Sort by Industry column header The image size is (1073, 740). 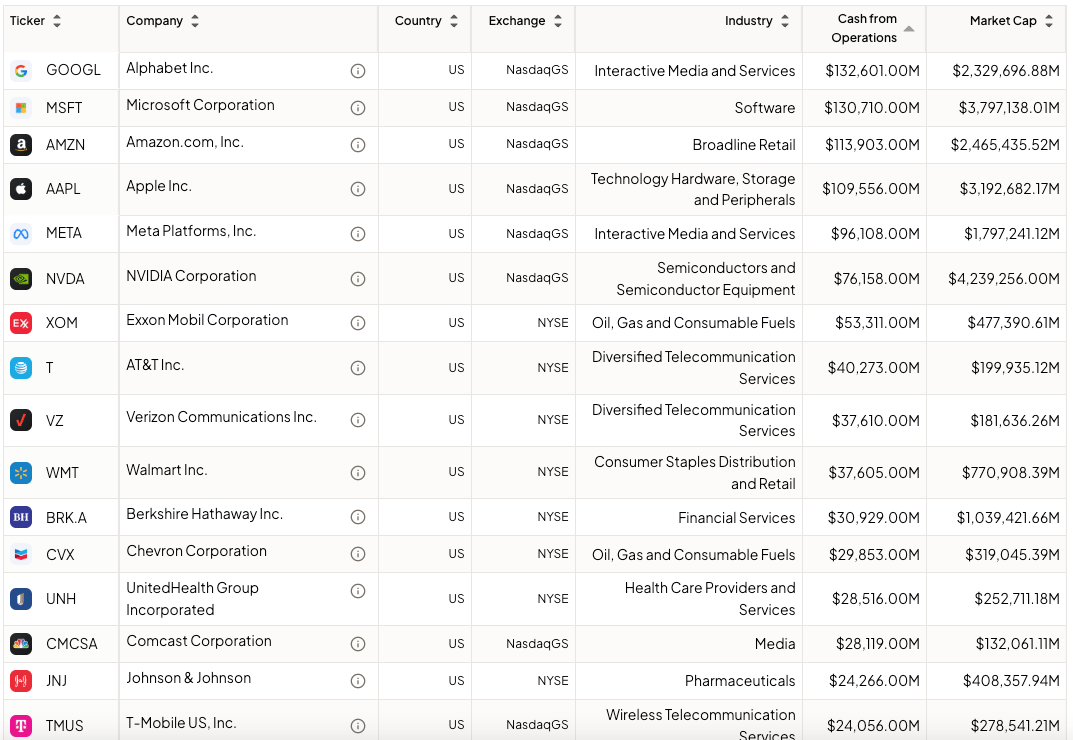784,21
